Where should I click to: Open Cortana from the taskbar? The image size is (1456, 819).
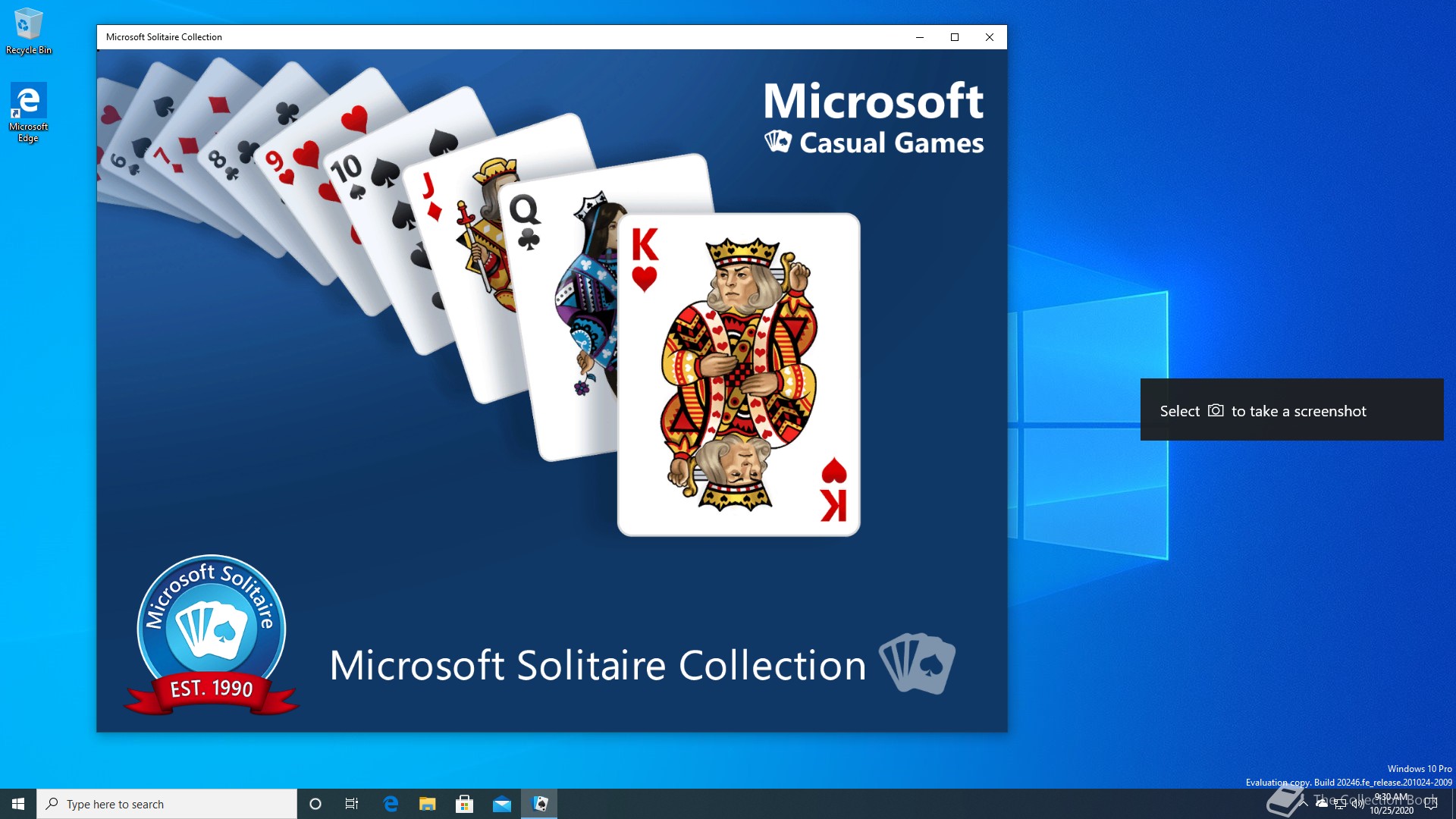point(315,804)
